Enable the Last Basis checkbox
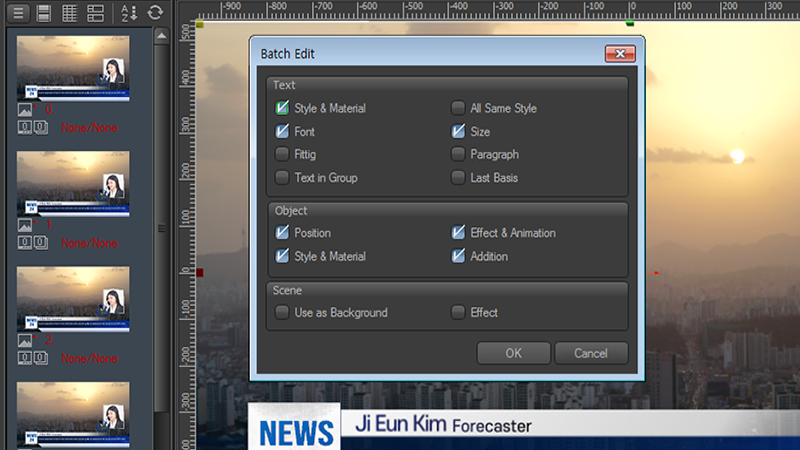This screenshot has width=800, height=450. pos(458,177)
